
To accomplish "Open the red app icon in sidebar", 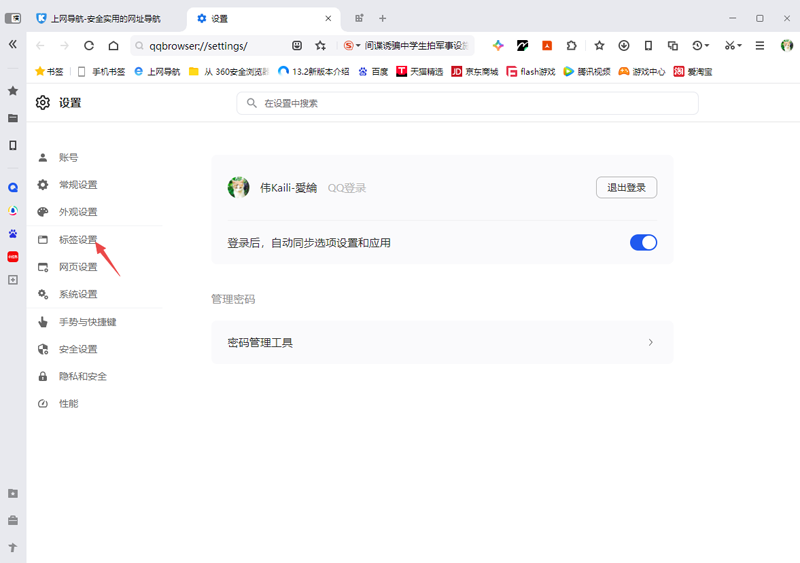I will click(x=13, y=257).
